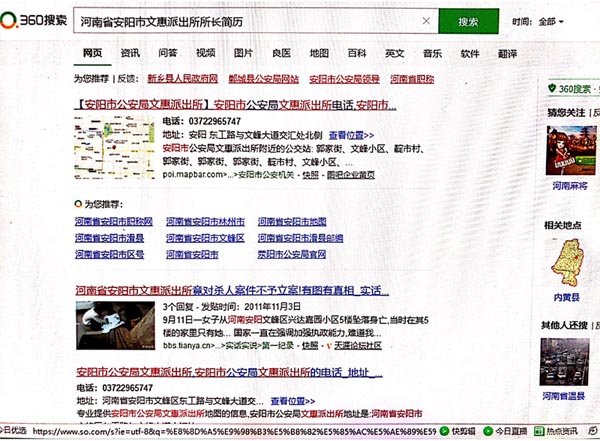Open the 新乡县人民政府网 suggestion link
The width and height of the screenshot is (600, 441).
pos(182,78)
